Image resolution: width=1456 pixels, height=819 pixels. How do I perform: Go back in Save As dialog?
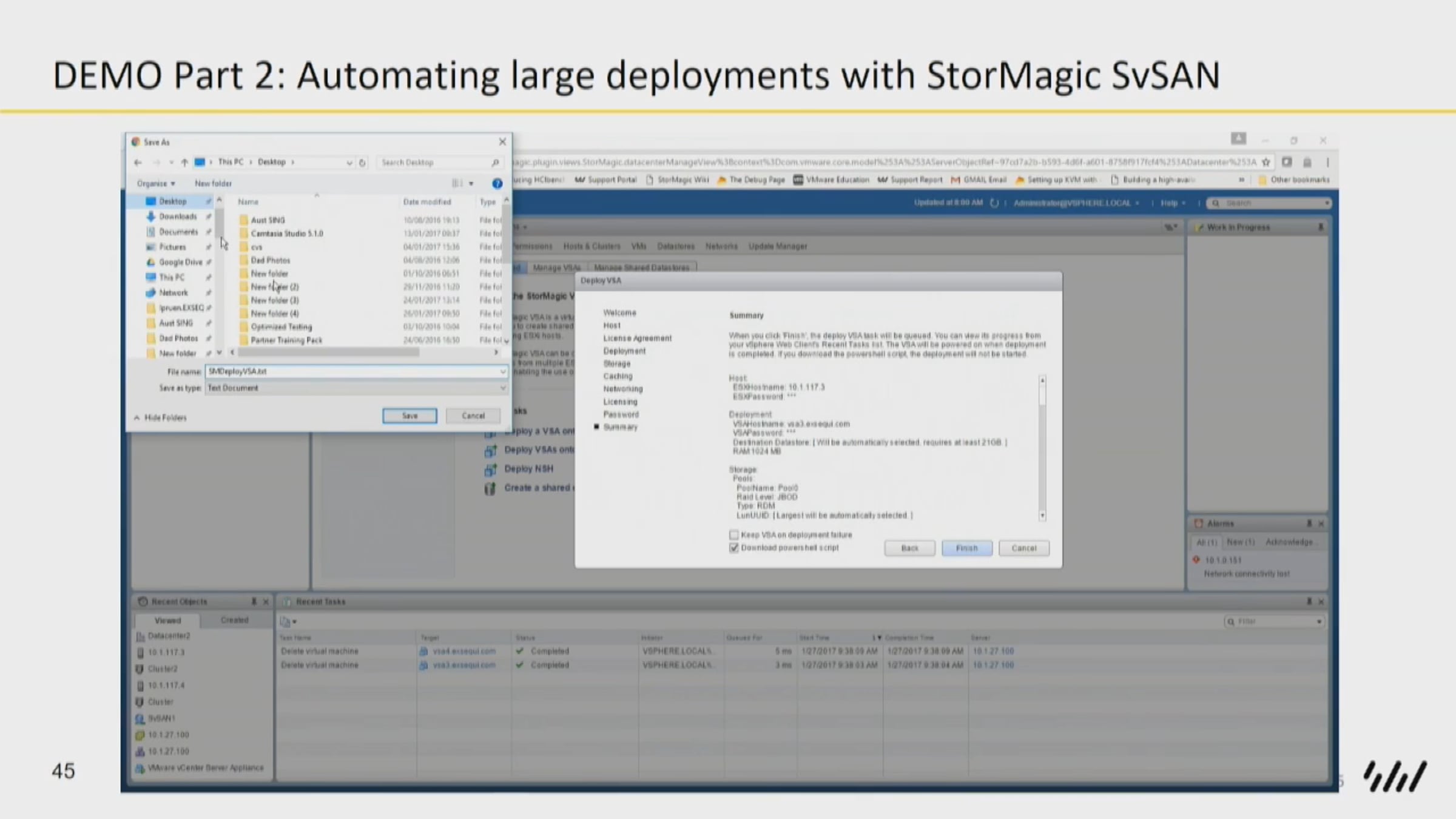138,163
